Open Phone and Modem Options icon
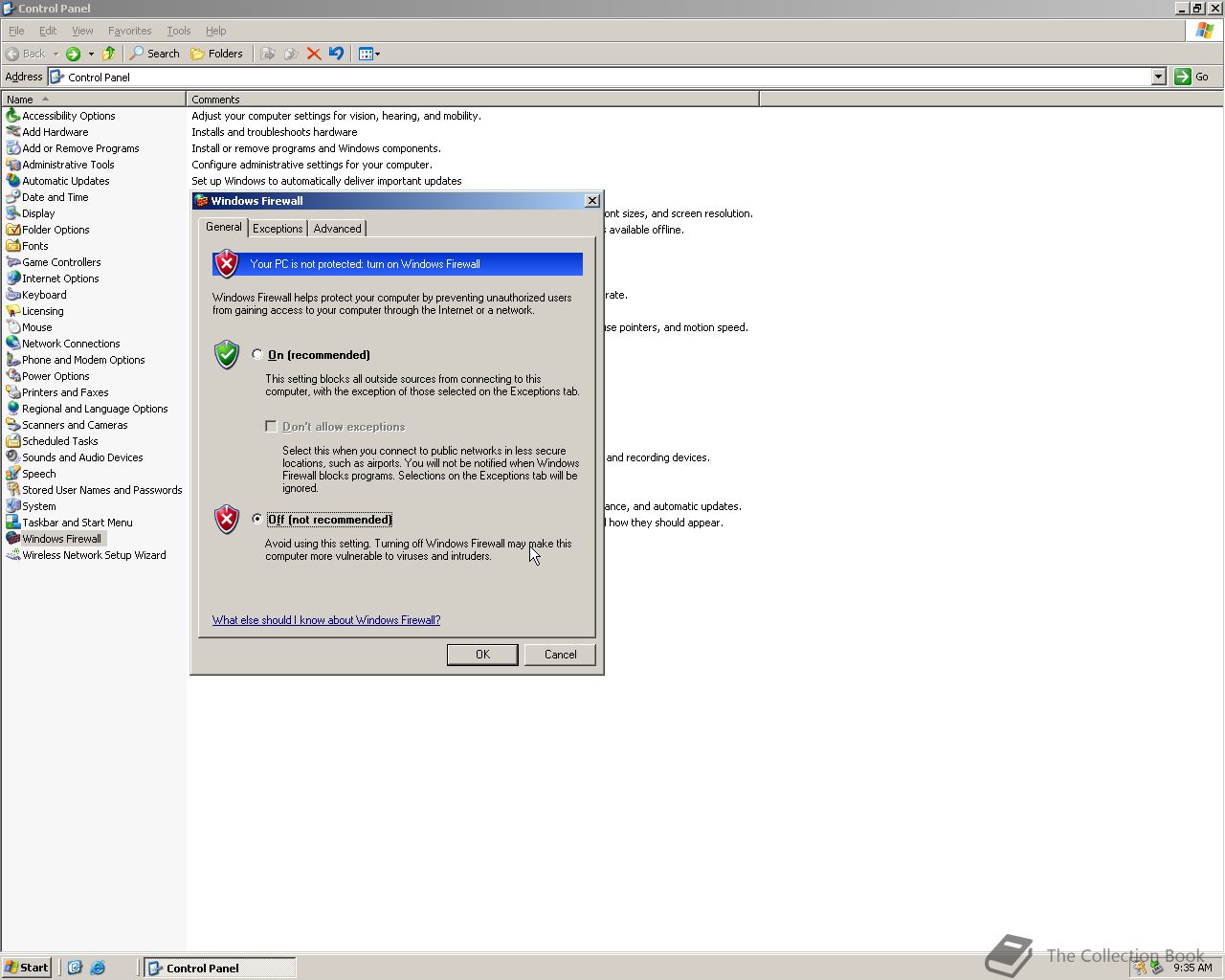1225x980 pixels. 13,360
